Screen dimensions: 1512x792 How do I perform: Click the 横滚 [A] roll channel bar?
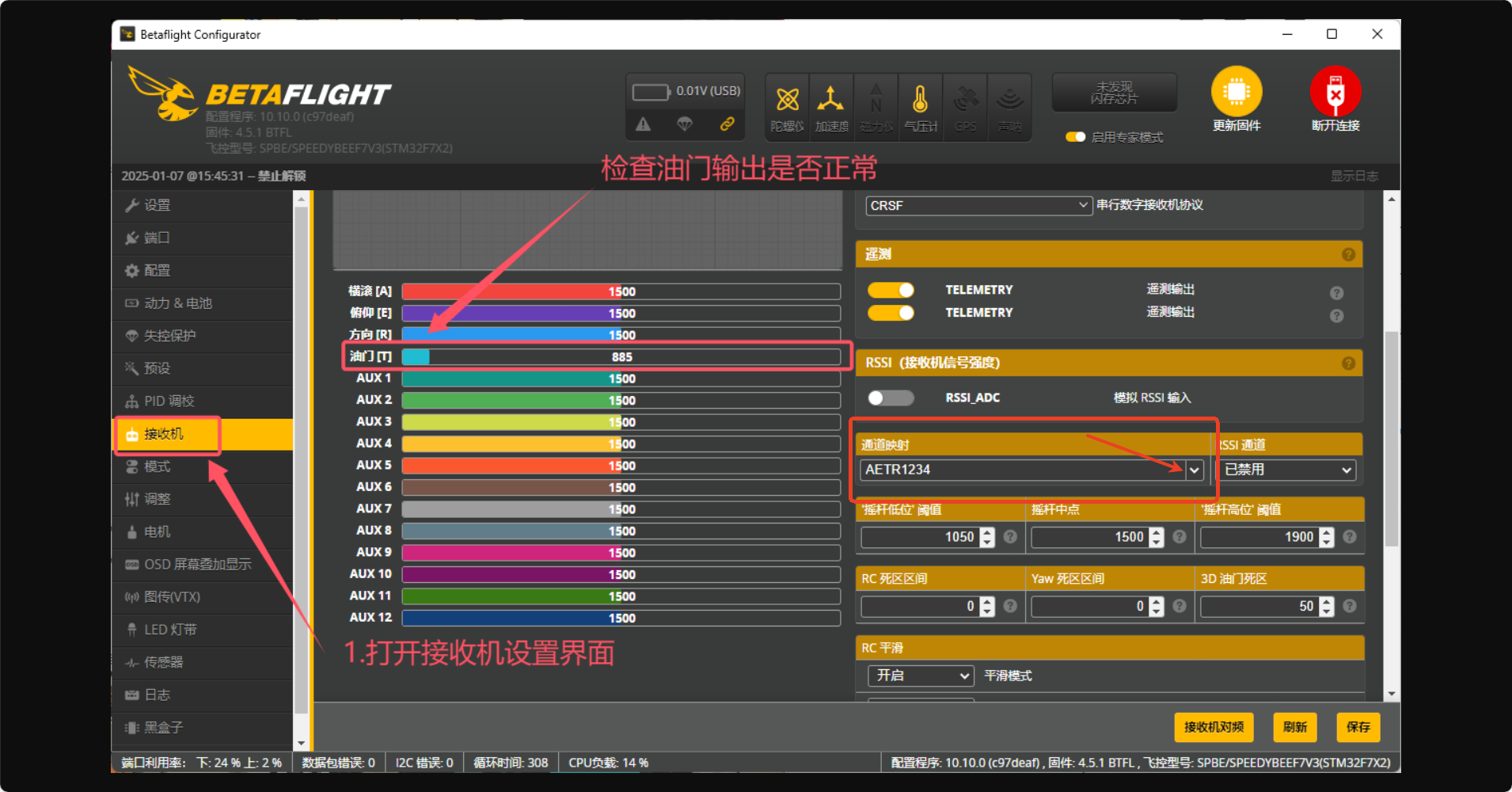(621, 291)
